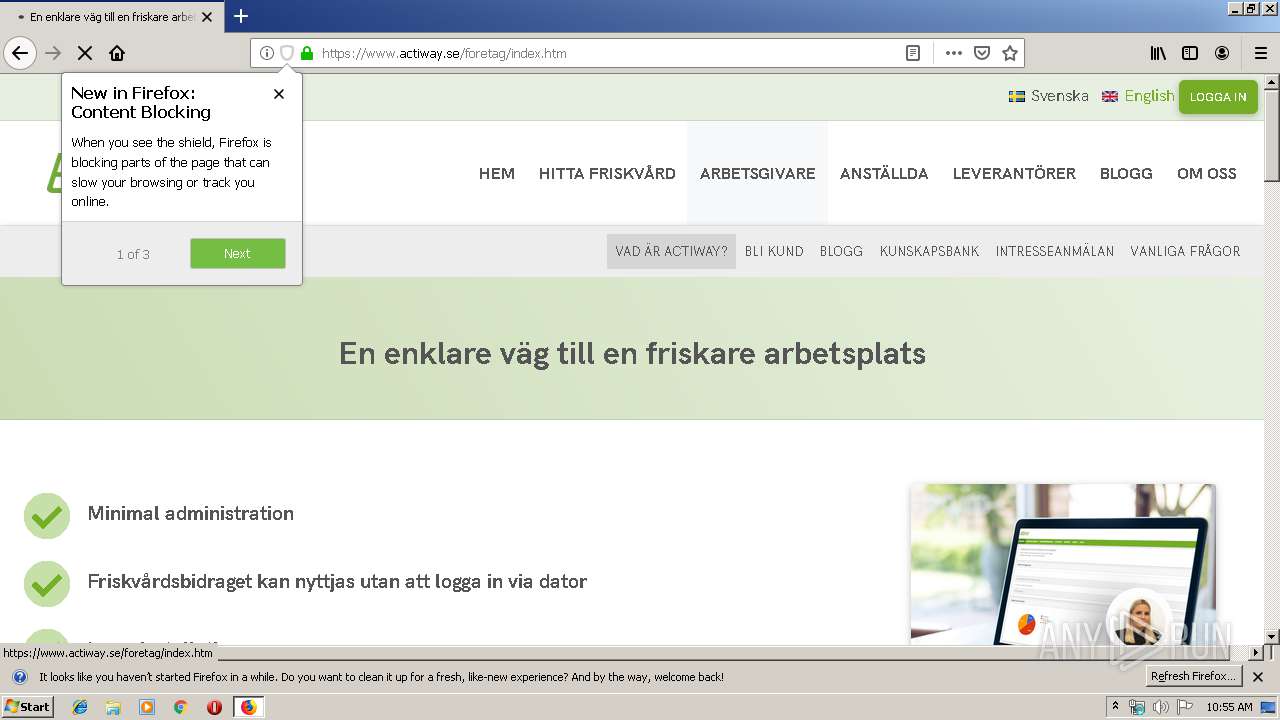Open the Library icon in toolbar

click(1158, 53)
